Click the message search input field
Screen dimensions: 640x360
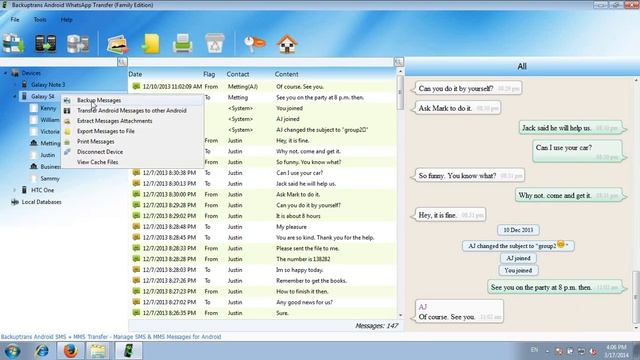pos(260,62)
